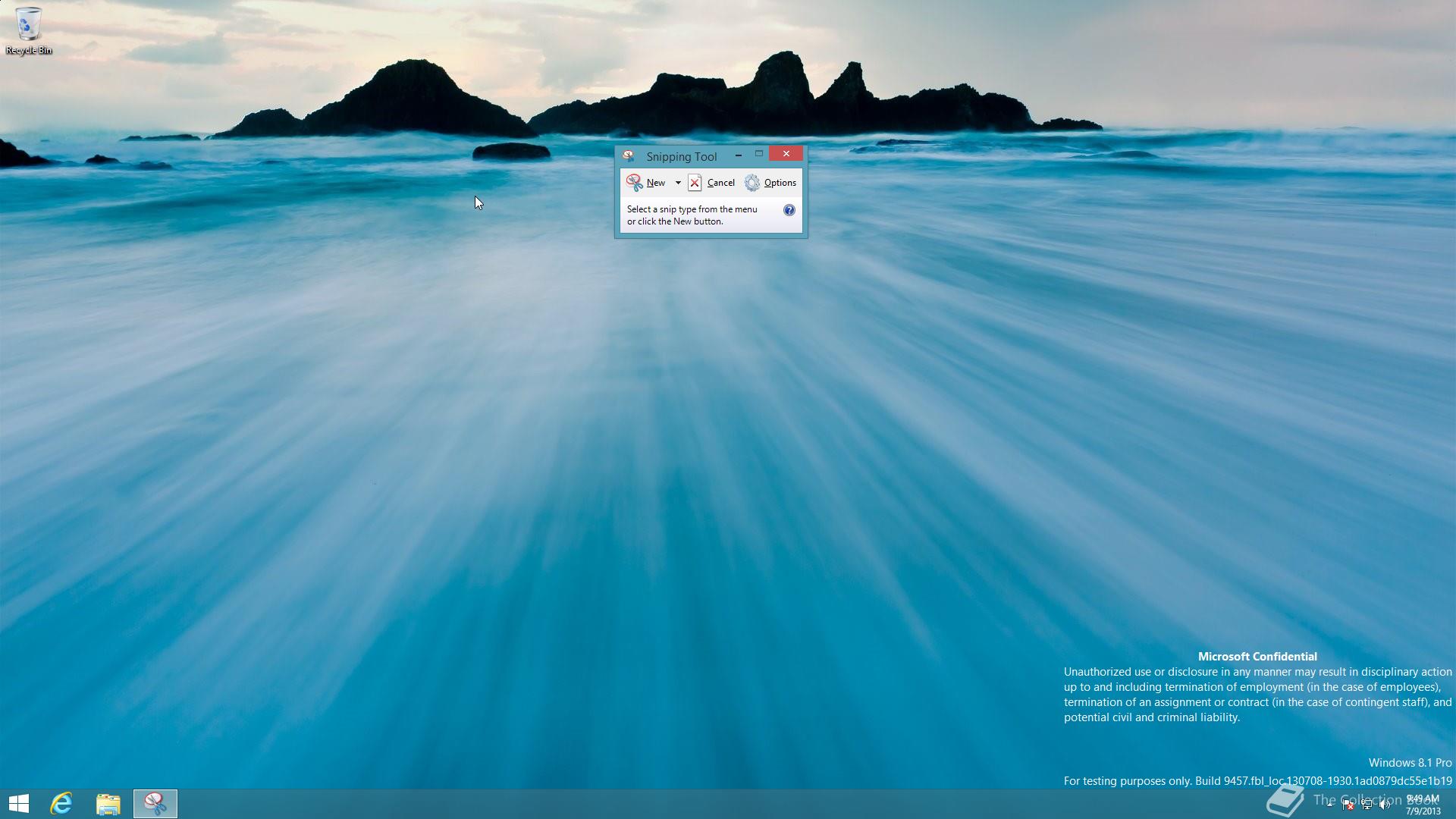Click the Snipping Tool taskbar button

(155, 804)
